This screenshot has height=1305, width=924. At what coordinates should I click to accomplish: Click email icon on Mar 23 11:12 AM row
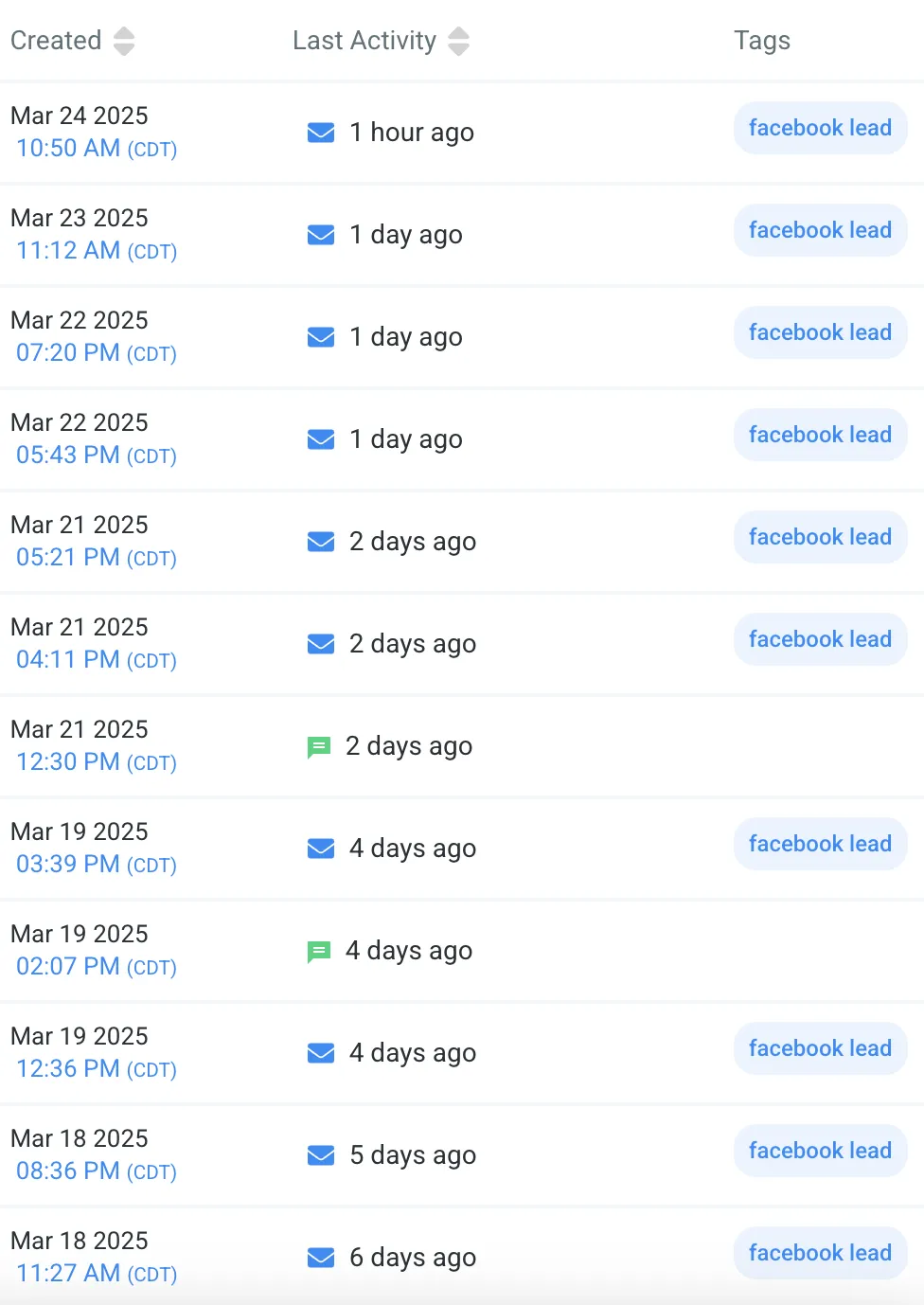321,235
